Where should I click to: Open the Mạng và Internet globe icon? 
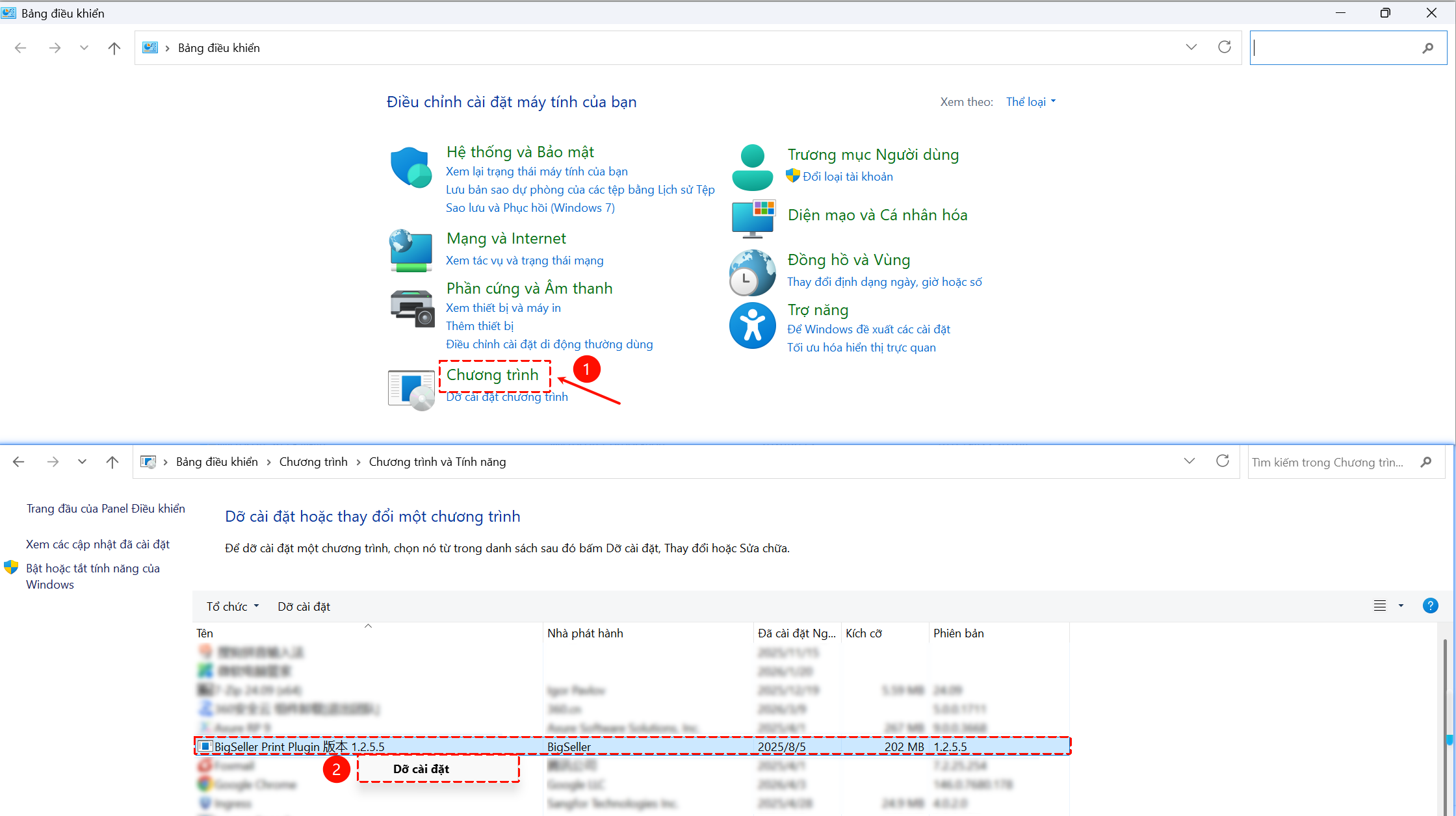click(x=411, y=251)
